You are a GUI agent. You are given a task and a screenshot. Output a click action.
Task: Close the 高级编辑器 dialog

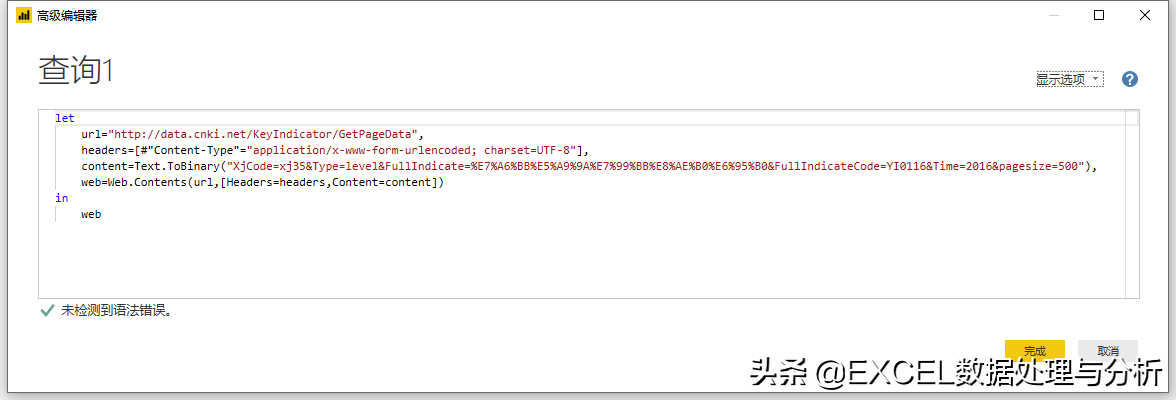point(1144,15)
